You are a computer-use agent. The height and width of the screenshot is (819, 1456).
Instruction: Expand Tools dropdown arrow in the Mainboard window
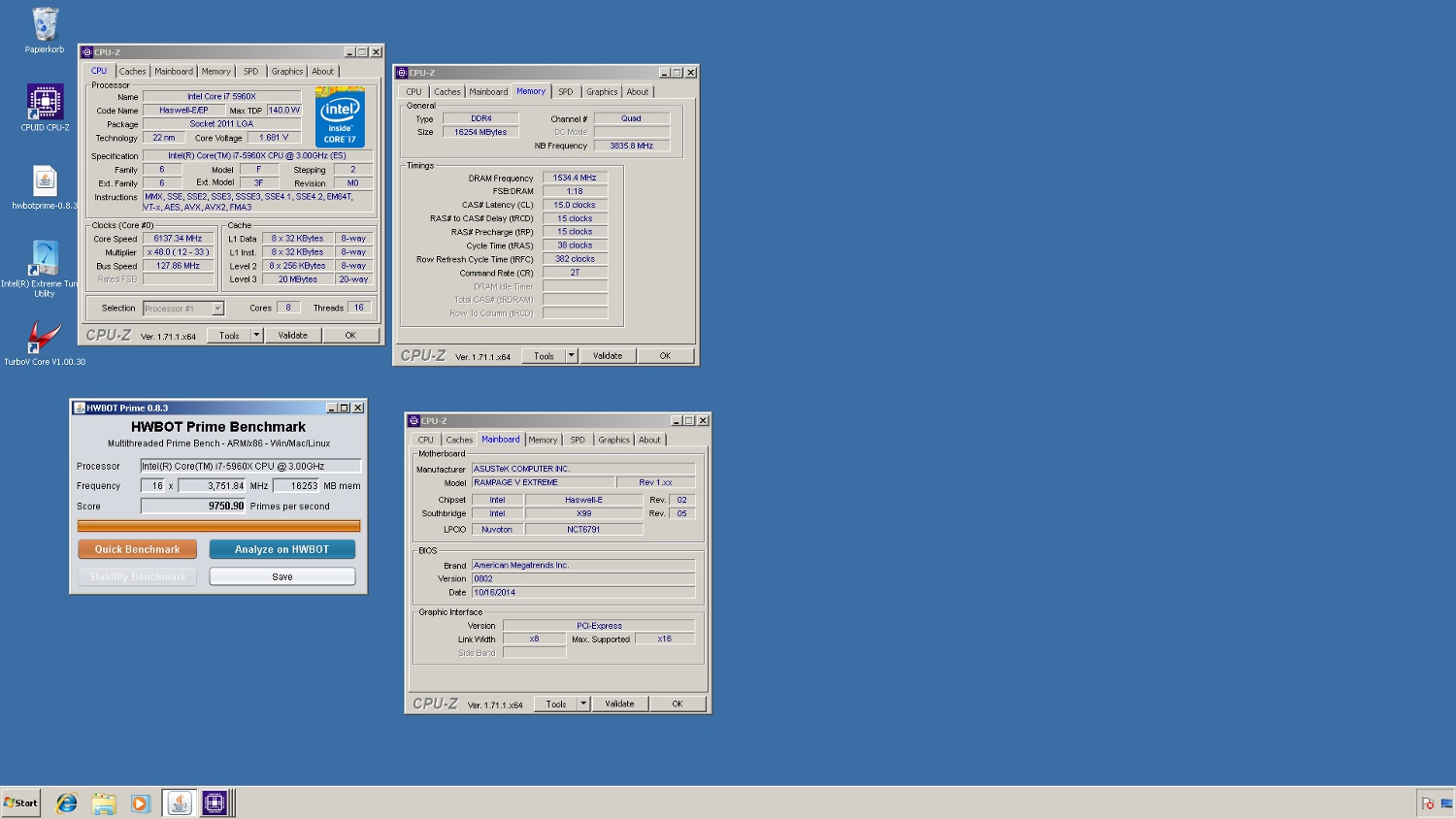(x=583, y=704)
